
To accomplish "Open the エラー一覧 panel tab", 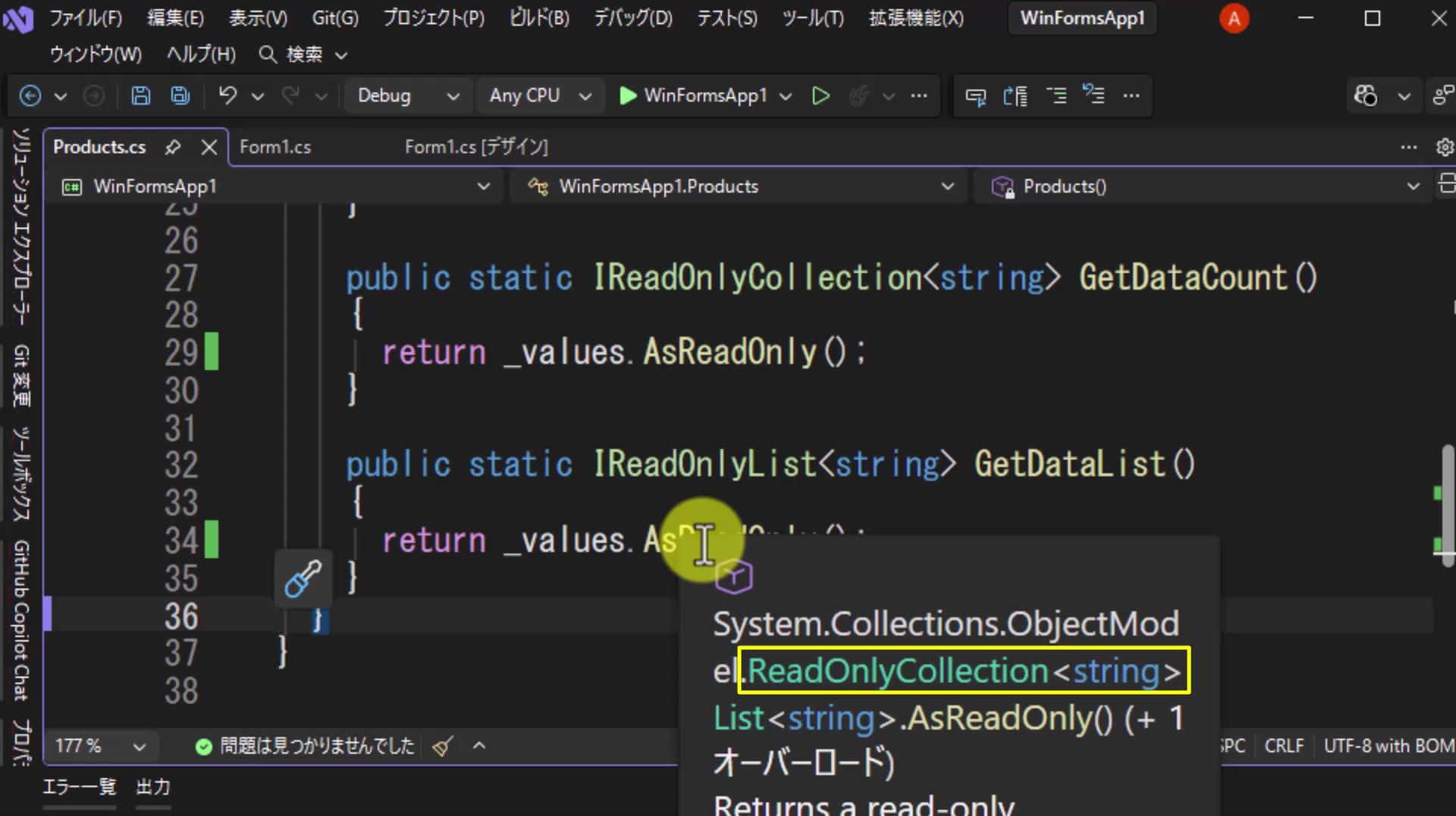I will point(80,787).
